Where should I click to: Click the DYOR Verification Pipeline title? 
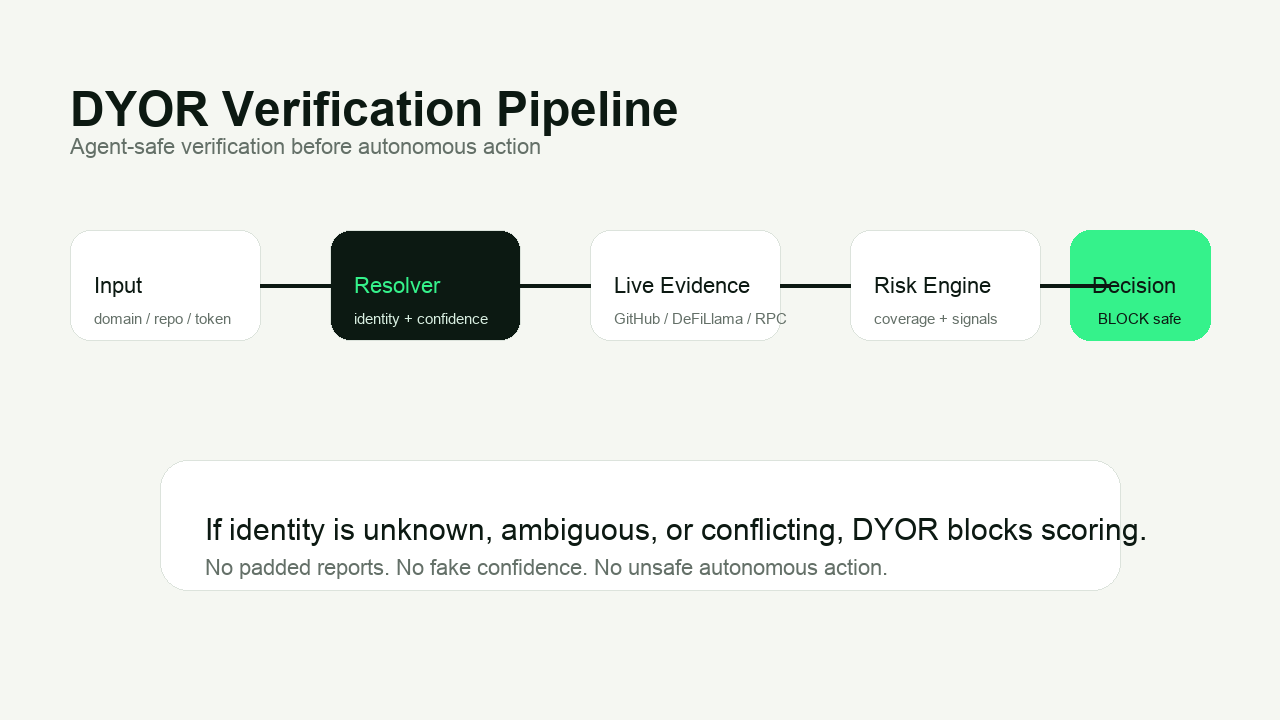374,109
